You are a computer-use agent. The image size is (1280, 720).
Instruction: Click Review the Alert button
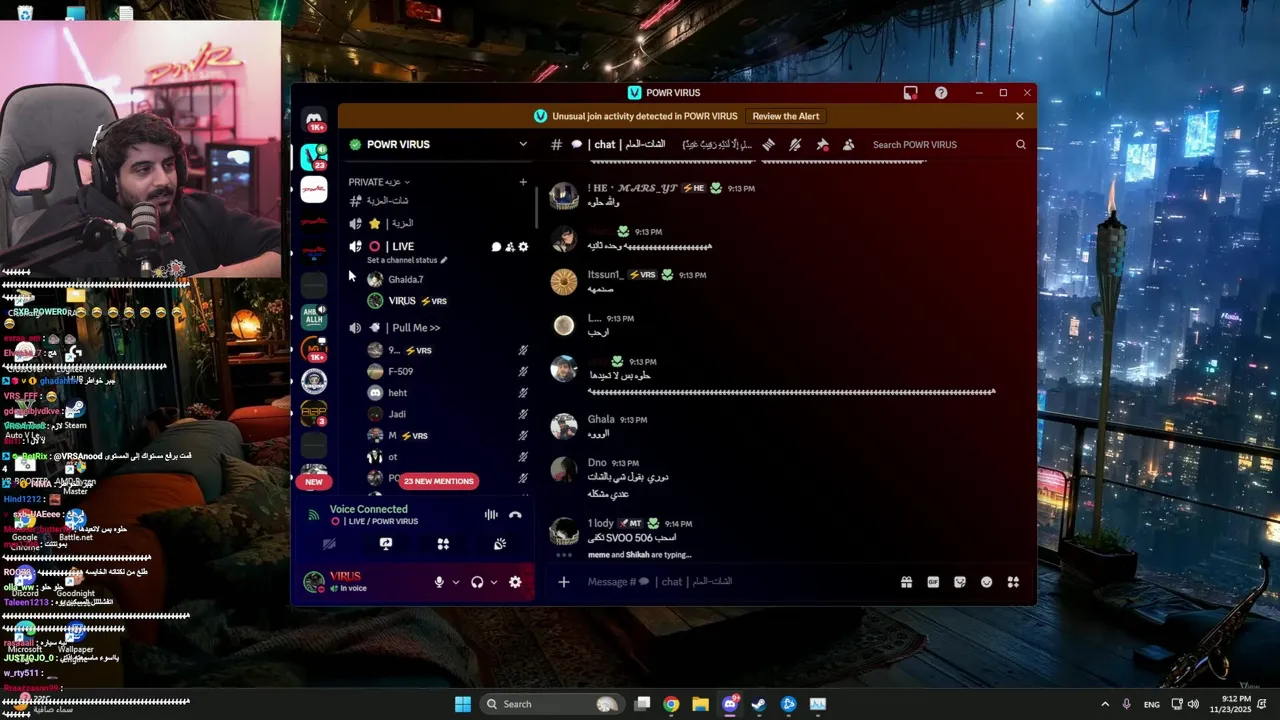click(785, 116)
